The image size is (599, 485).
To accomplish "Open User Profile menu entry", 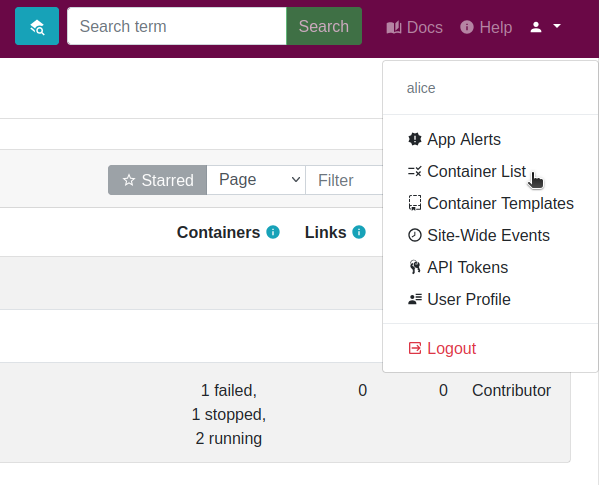I will pos(490,299).
